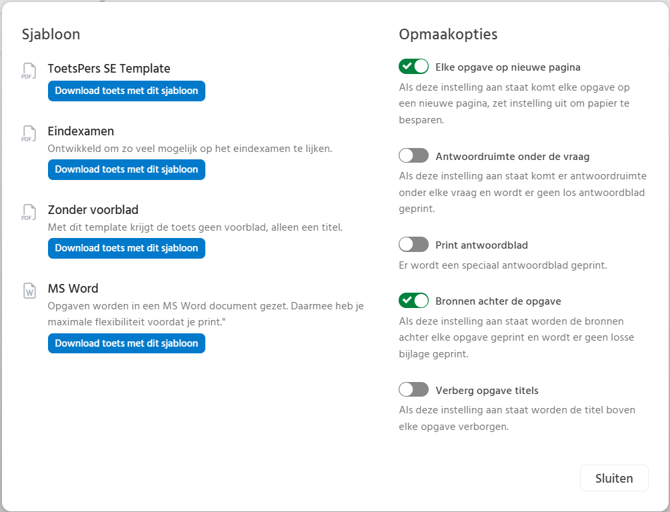Click the 'Verberg opgave titels' label
Viewport: 670px width, 512px height.
[x=487, y=390]
